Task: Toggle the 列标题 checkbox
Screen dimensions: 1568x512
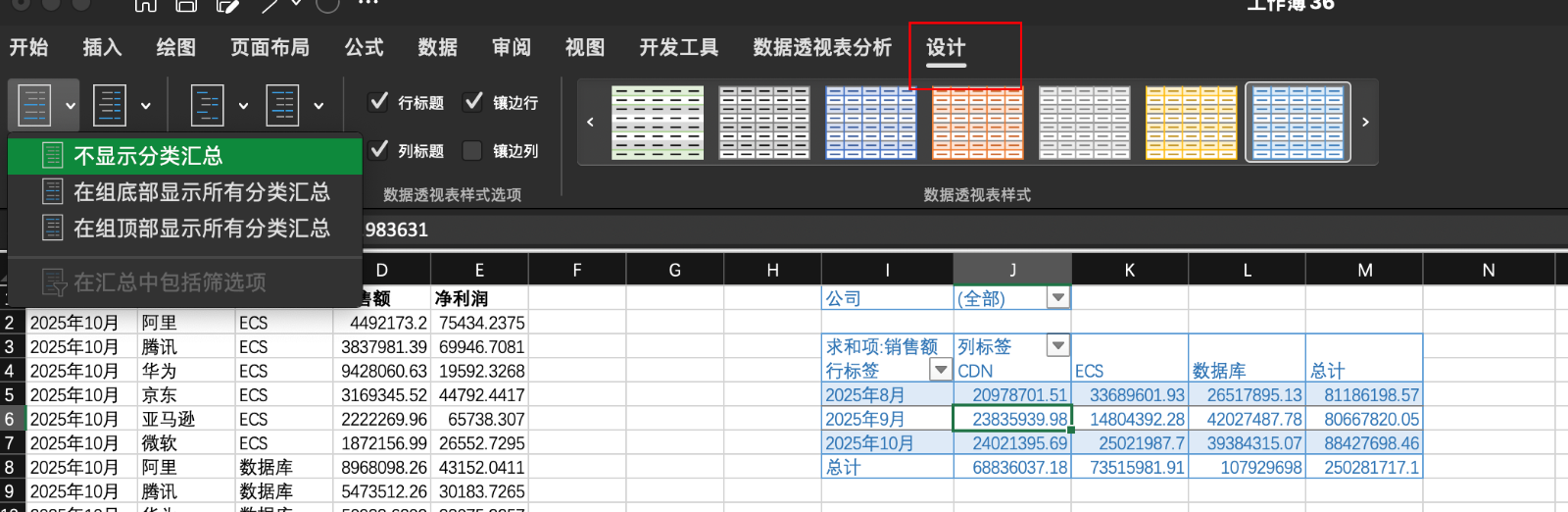Action: [378, 150]
